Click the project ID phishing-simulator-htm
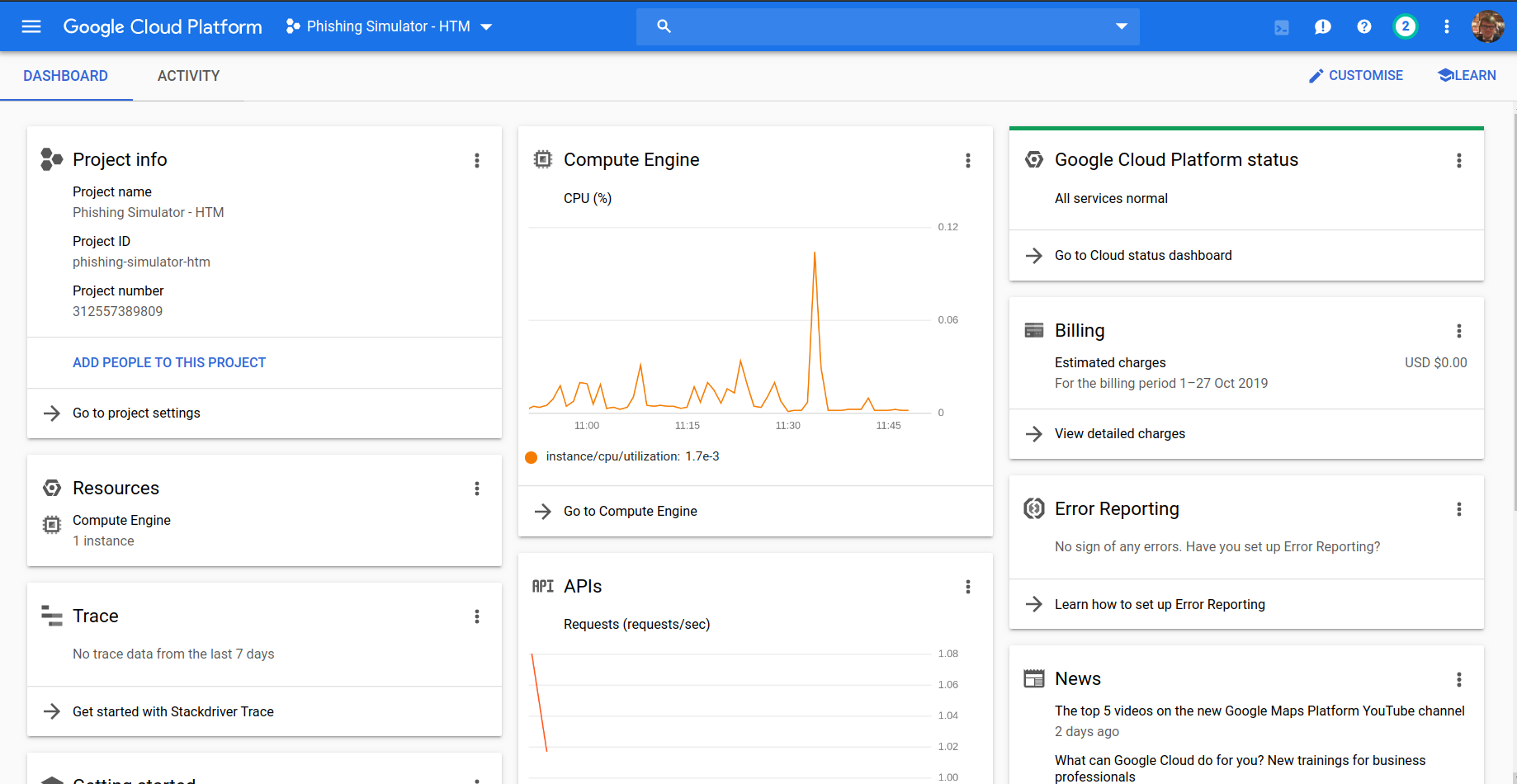Image resolution: width=1517 pixels, height=784 pixels. point(141,262)
